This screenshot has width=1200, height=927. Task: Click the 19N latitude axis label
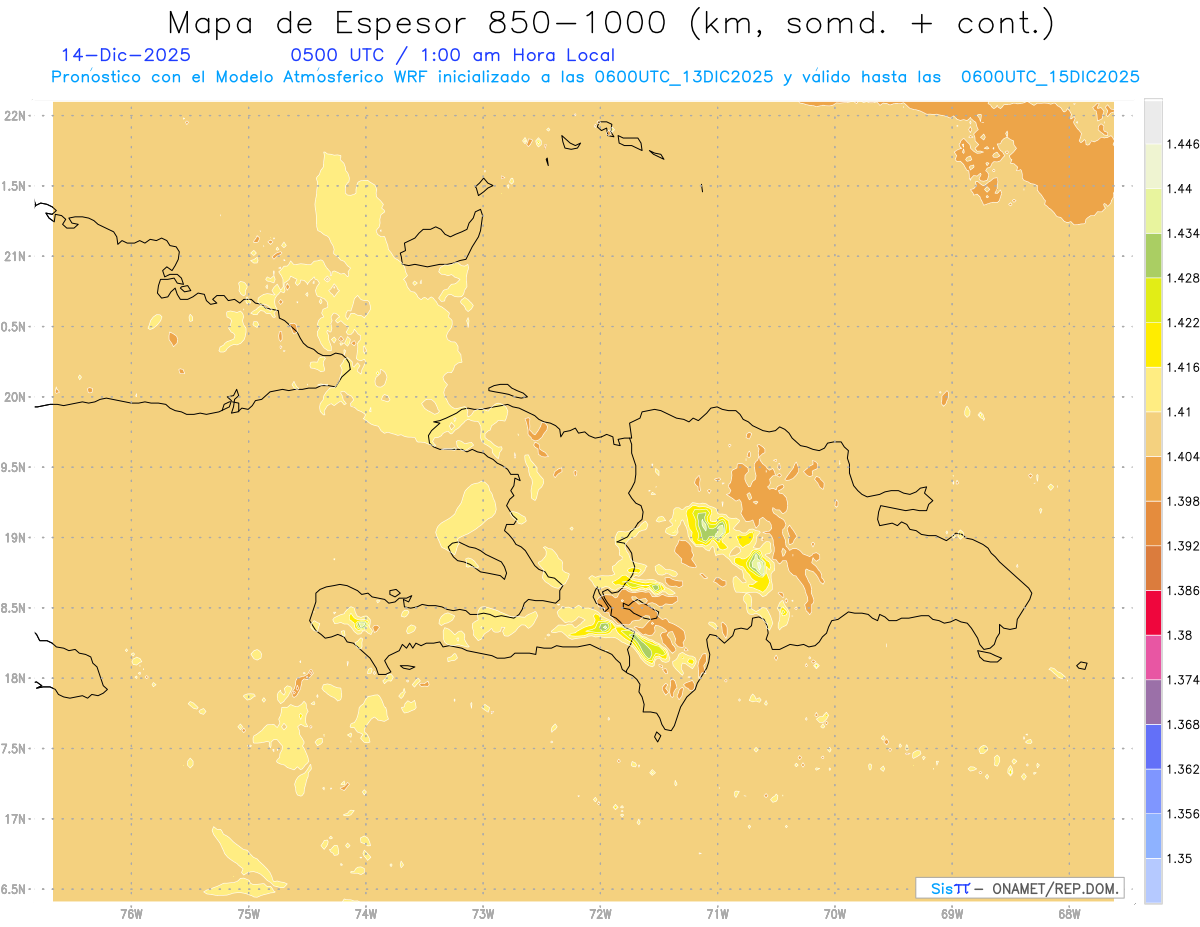pos(17,538)
